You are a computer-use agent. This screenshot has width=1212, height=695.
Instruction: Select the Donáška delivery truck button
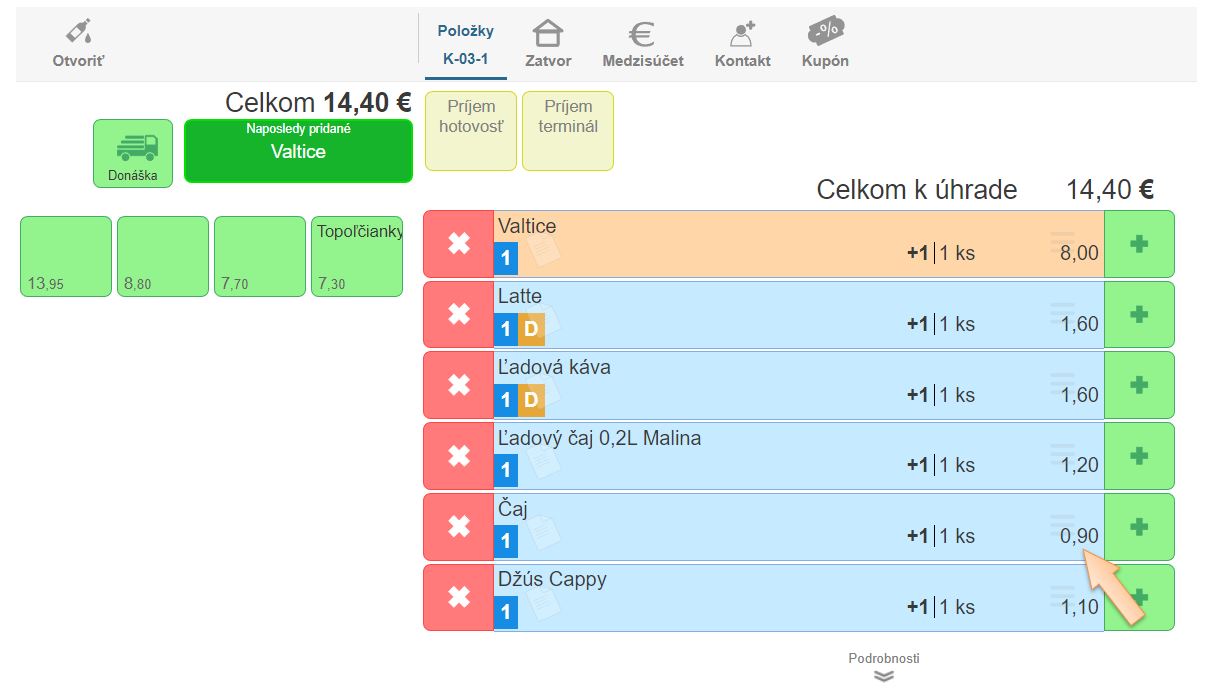pos(133,153)
